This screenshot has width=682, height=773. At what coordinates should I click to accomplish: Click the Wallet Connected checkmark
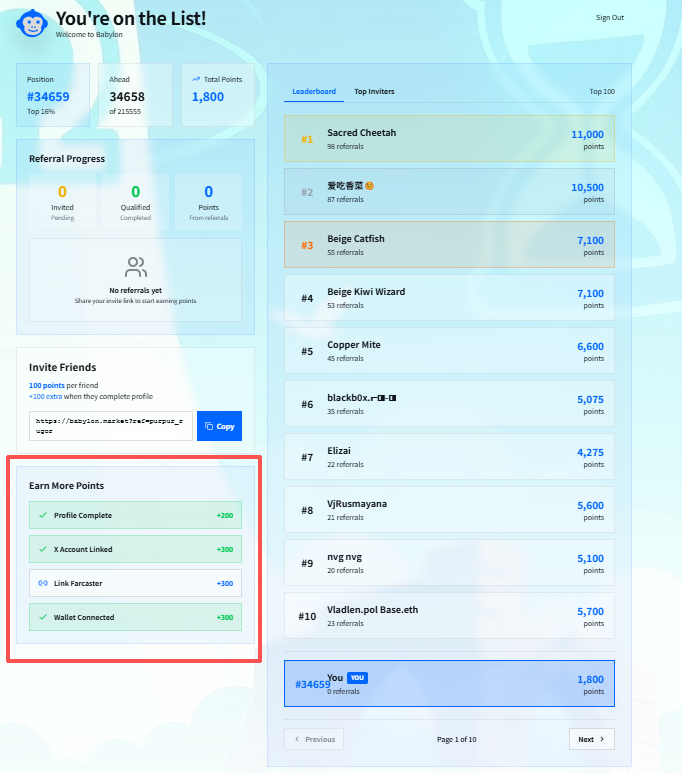coord(43,617)
